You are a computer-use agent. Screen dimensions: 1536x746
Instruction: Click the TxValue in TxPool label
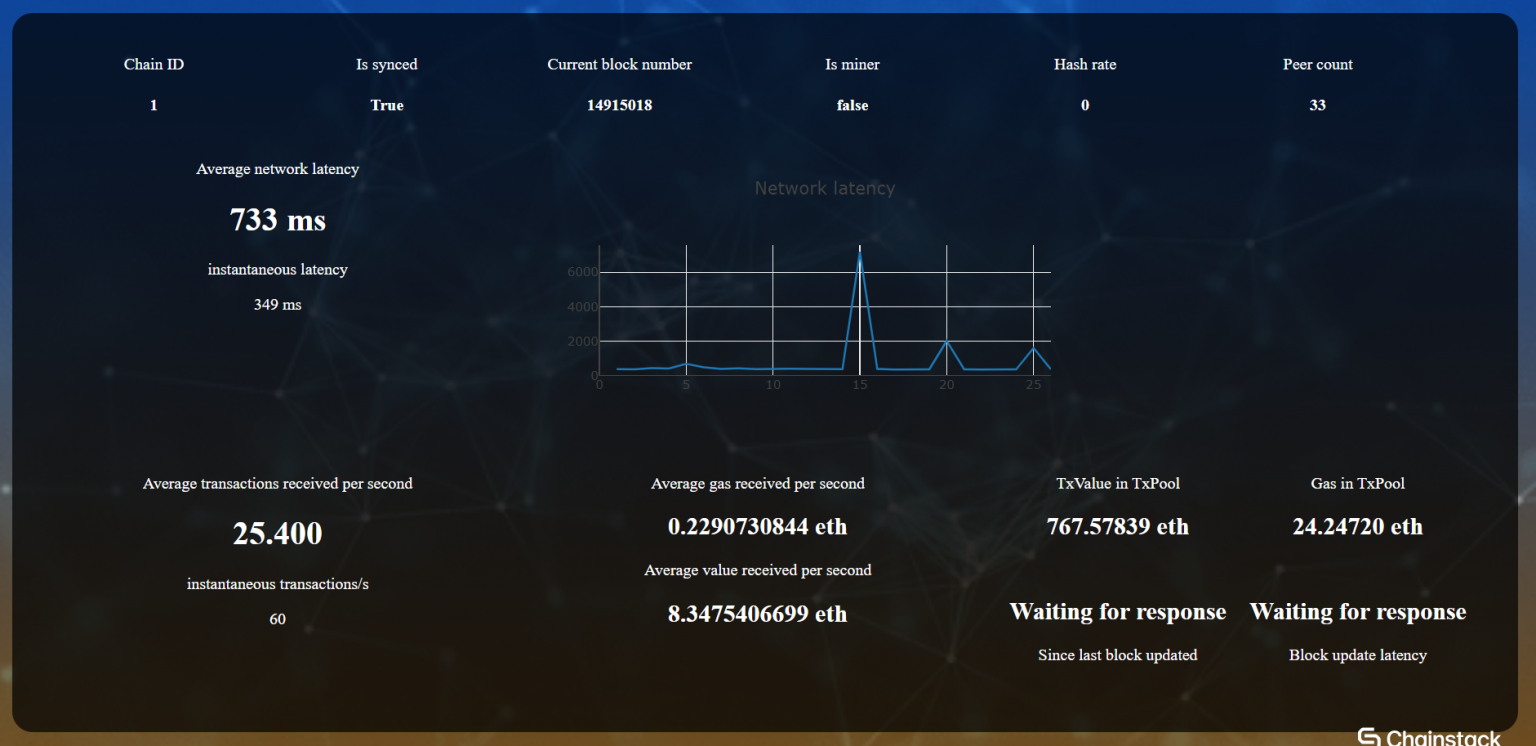[1118, 483]
